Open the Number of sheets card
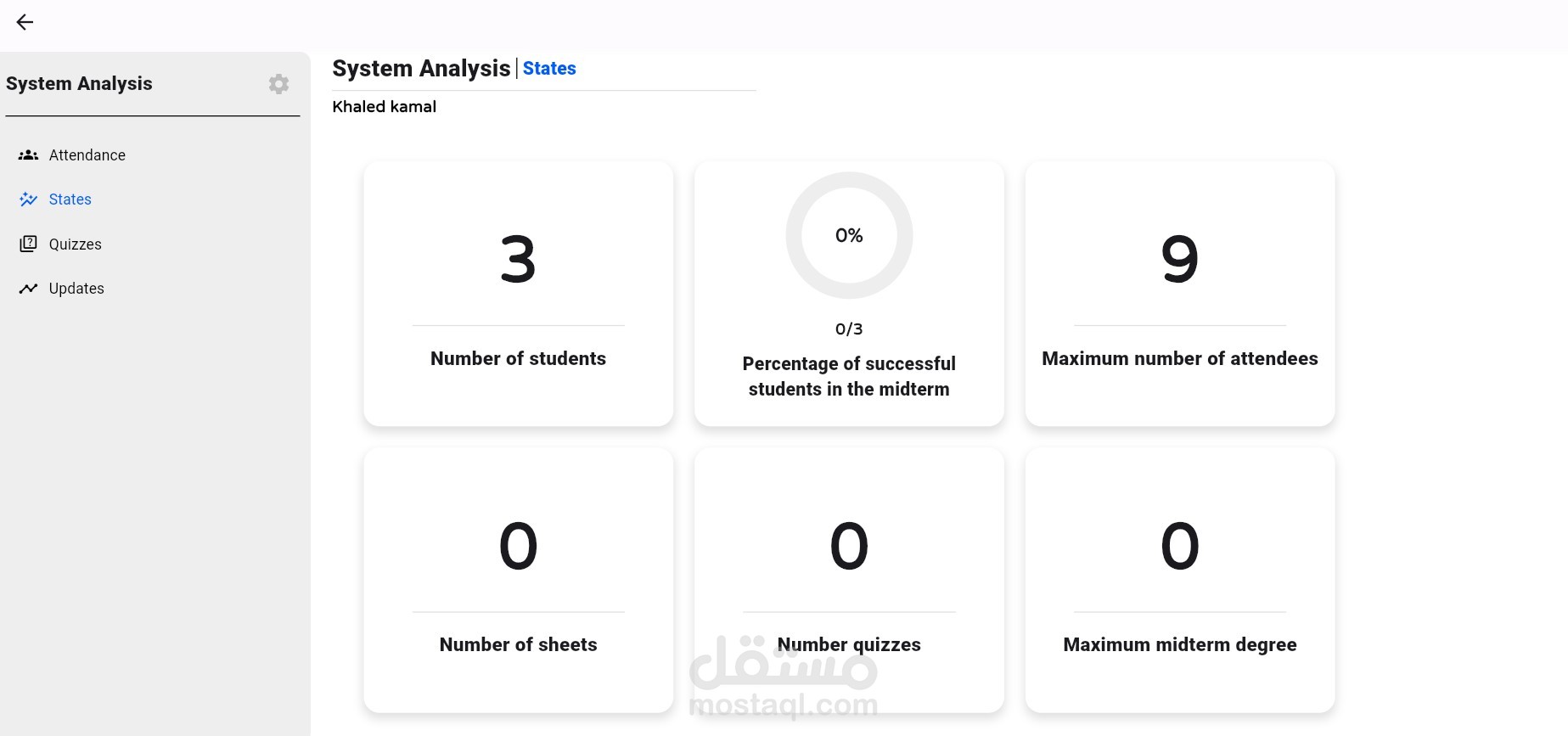The image size is (1568, 736). click(x=518, y=580)
